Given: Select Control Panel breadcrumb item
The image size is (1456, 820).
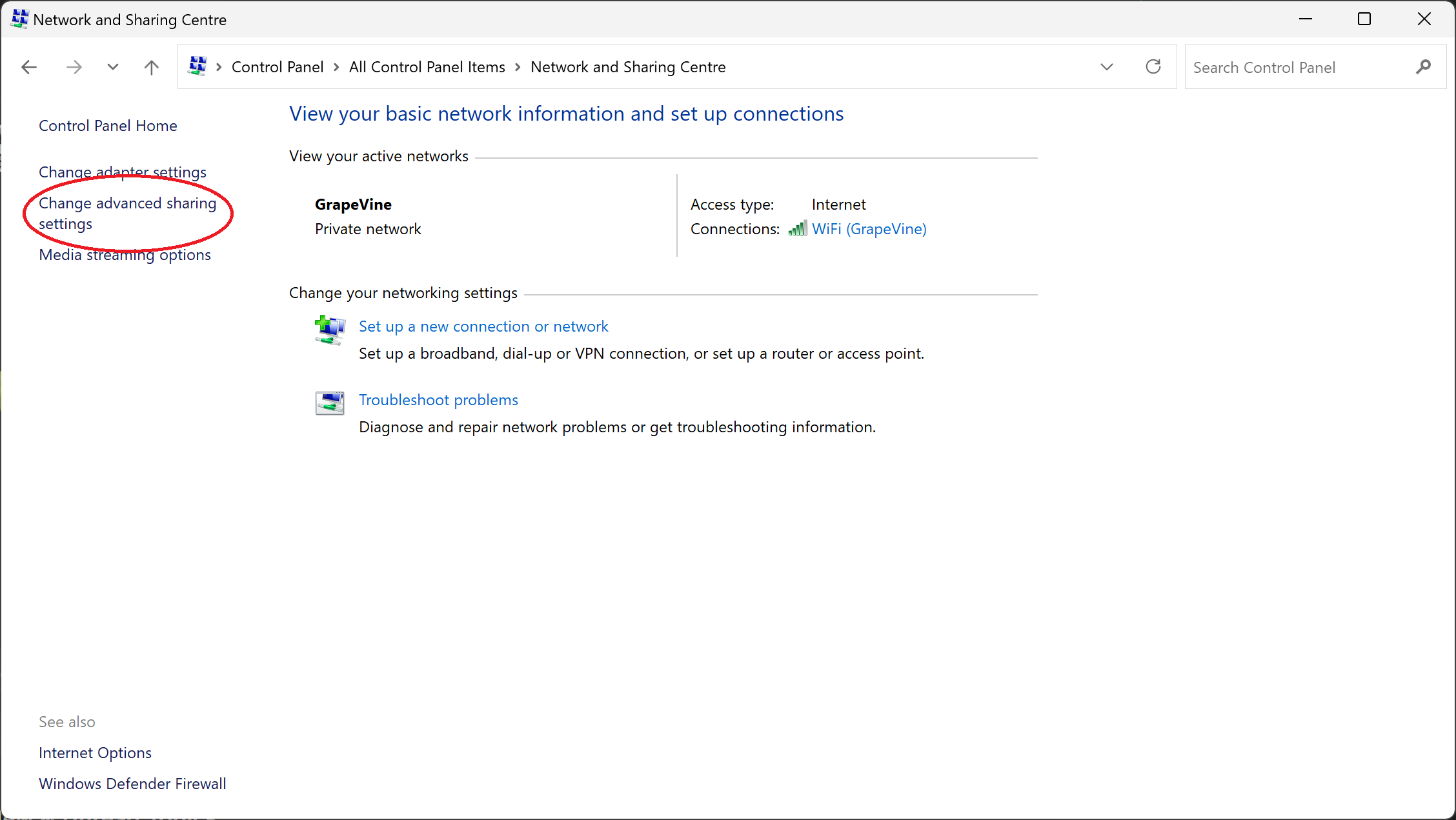Looking at the screenshot, I should pyautogui.click(x=277, y=67).
